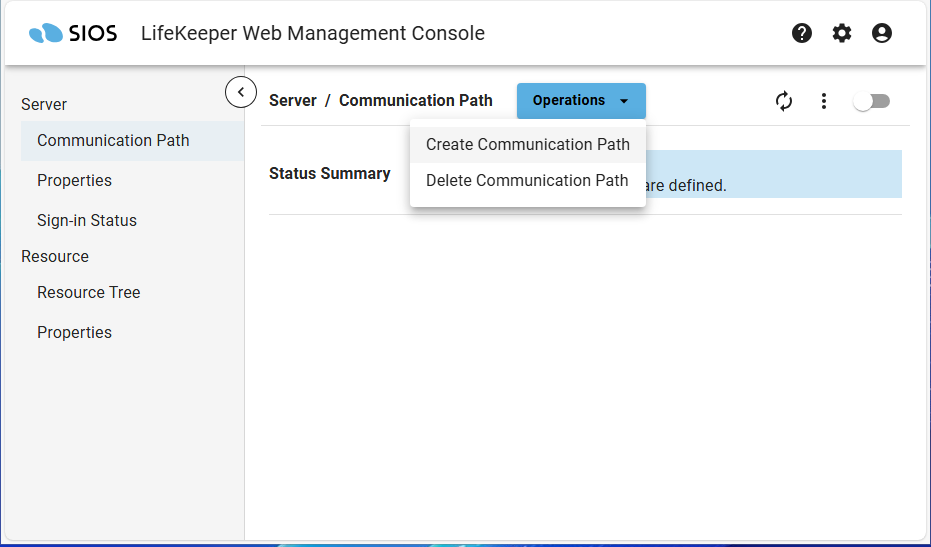Screen dimensions: 931x547
Task: Click the LifeKeeper Web Management Console title
Action: point(313,33)
